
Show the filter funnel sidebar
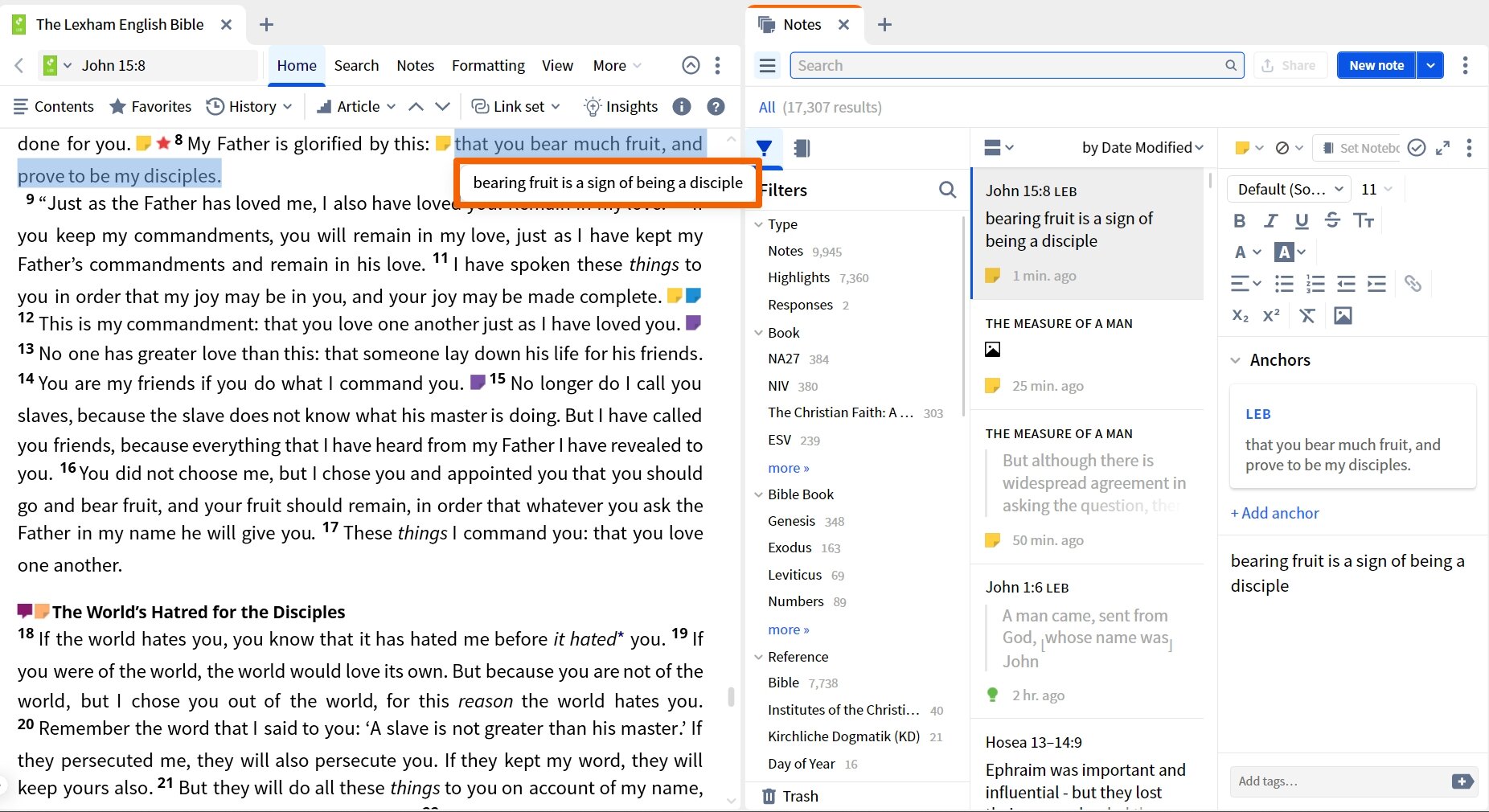click(x=765, y=148)
